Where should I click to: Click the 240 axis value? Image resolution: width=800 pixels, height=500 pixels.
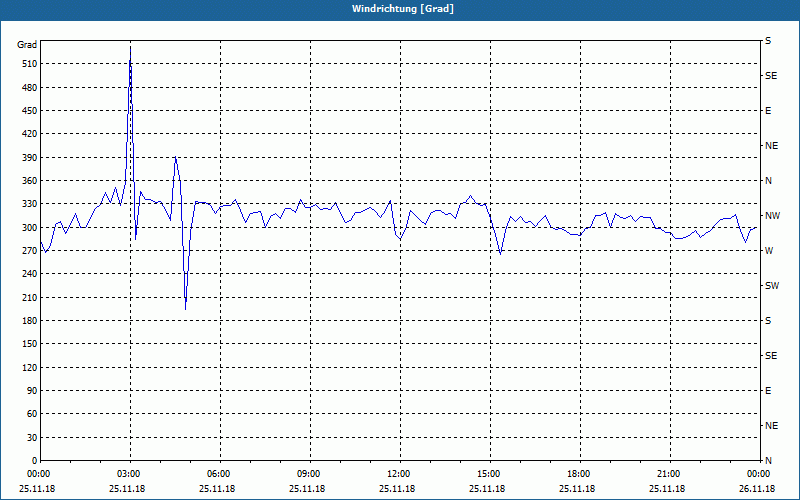[30, 274]
